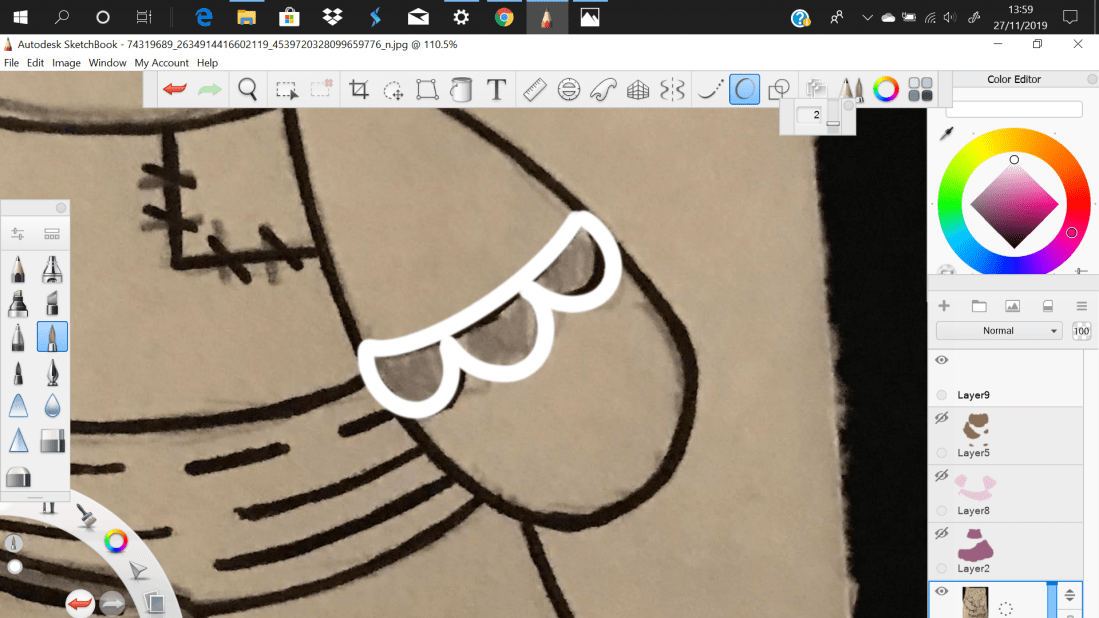Open the Color wheel picker on the toolbar
The image size is (1099, 618).
click(x=886, y=89)
